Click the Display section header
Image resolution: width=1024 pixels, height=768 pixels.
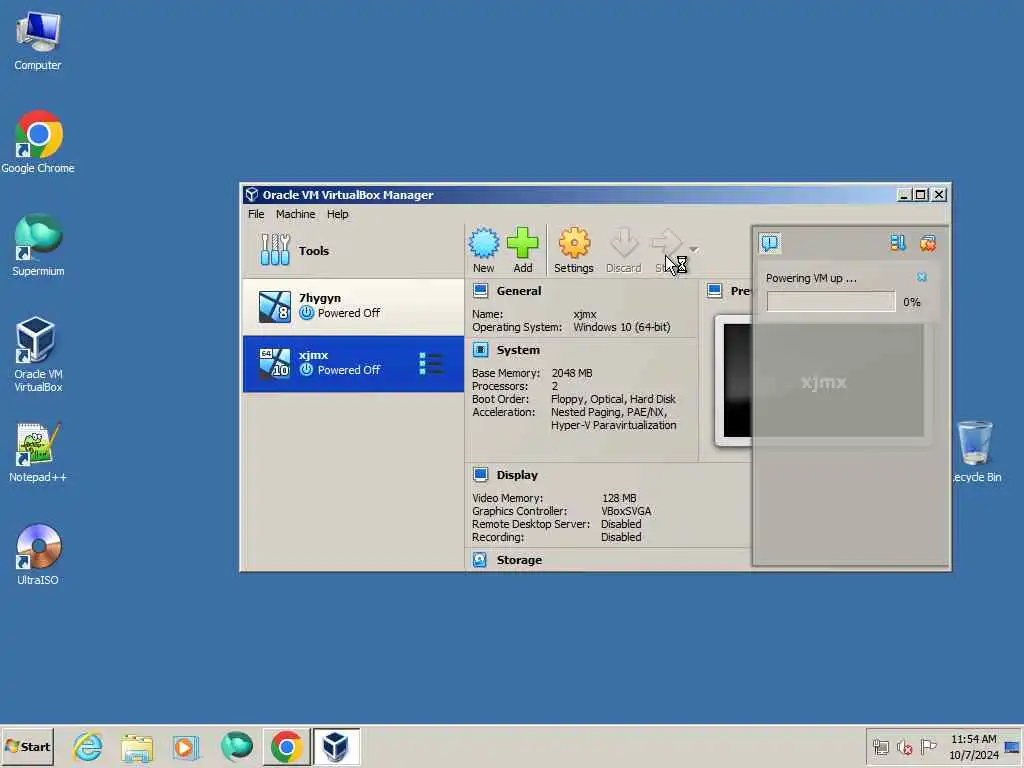point(517,475)
